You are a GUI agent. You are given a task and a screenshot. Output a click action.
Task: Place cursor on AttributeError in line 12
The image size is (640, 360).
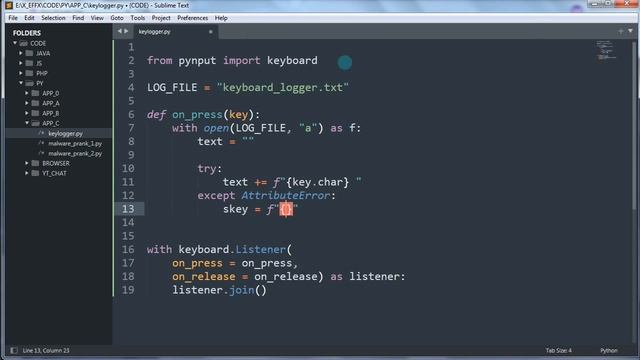click(x=285, y=196)
